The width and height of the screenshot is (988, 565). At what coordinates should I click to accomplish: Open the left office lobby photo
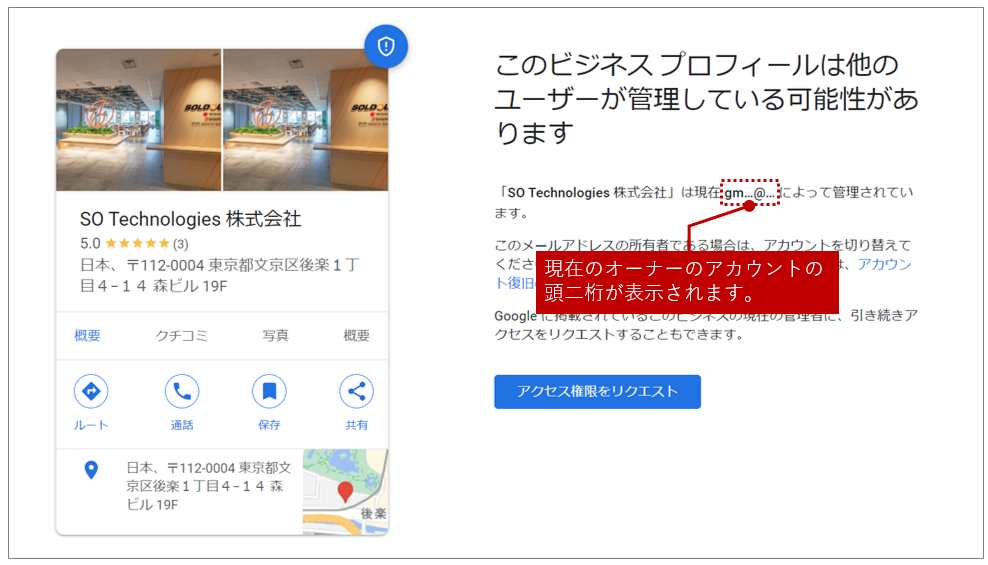coord(139,120)
